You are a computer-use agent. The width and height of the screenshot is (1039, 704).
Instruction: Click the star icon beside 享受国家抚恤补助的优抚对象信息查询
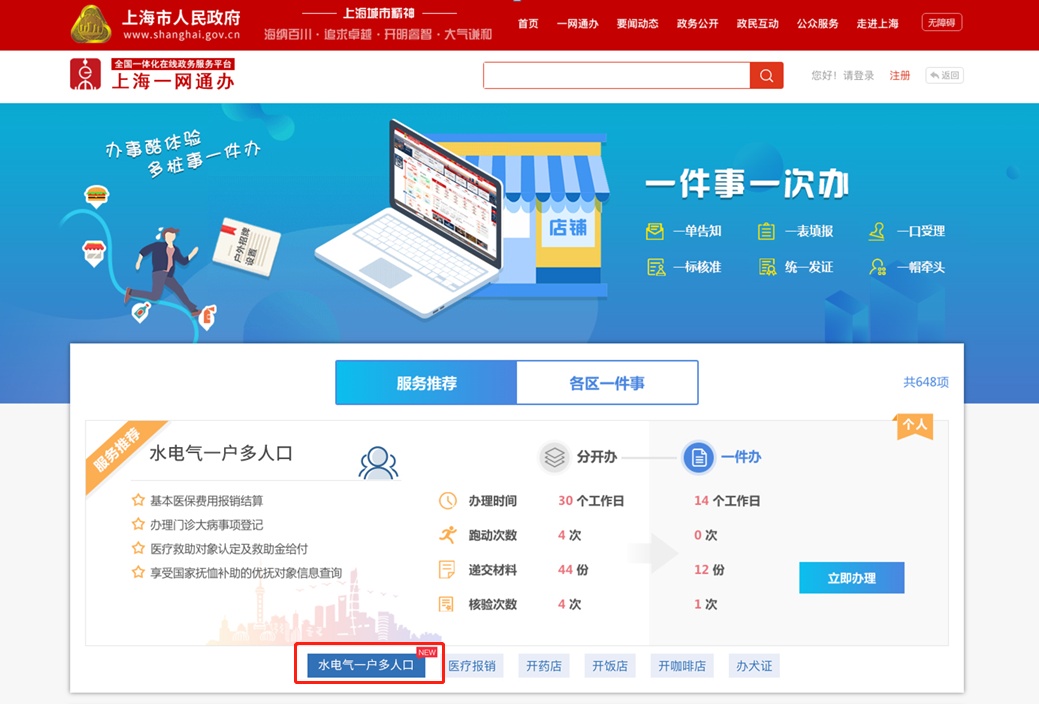[x=138, y=571]
